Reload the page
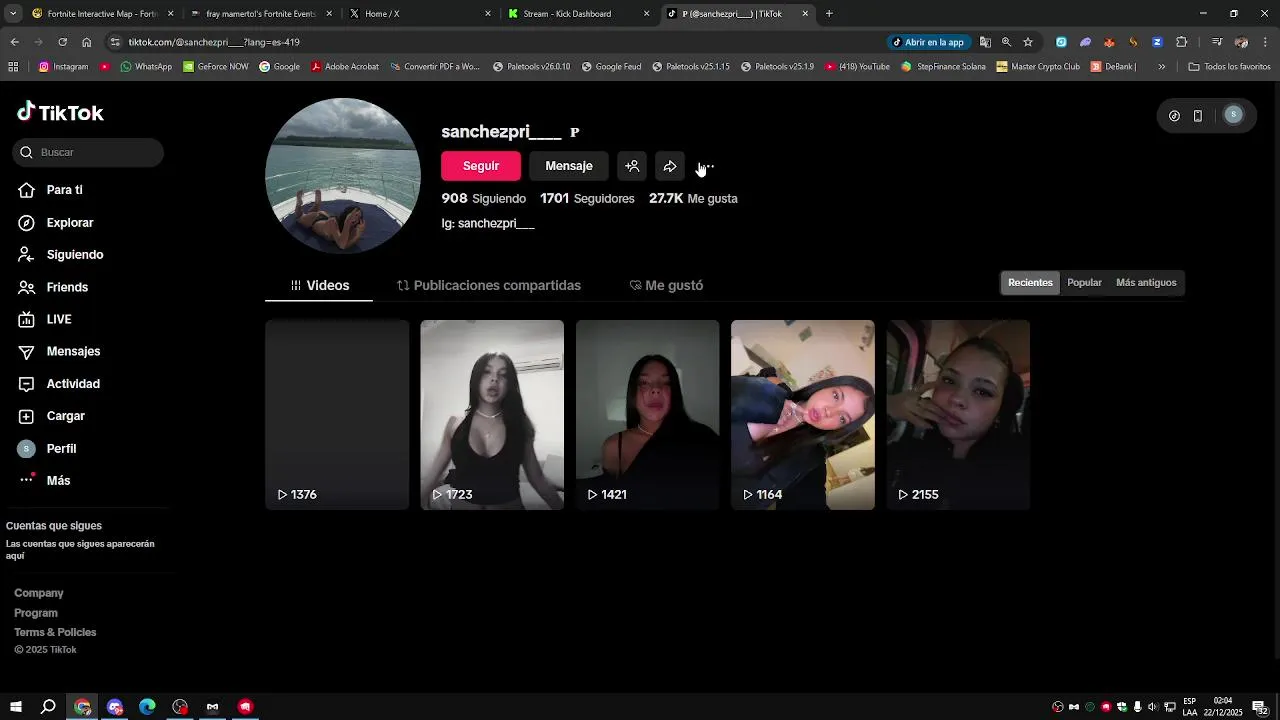1280x720 pixels. 62,42
